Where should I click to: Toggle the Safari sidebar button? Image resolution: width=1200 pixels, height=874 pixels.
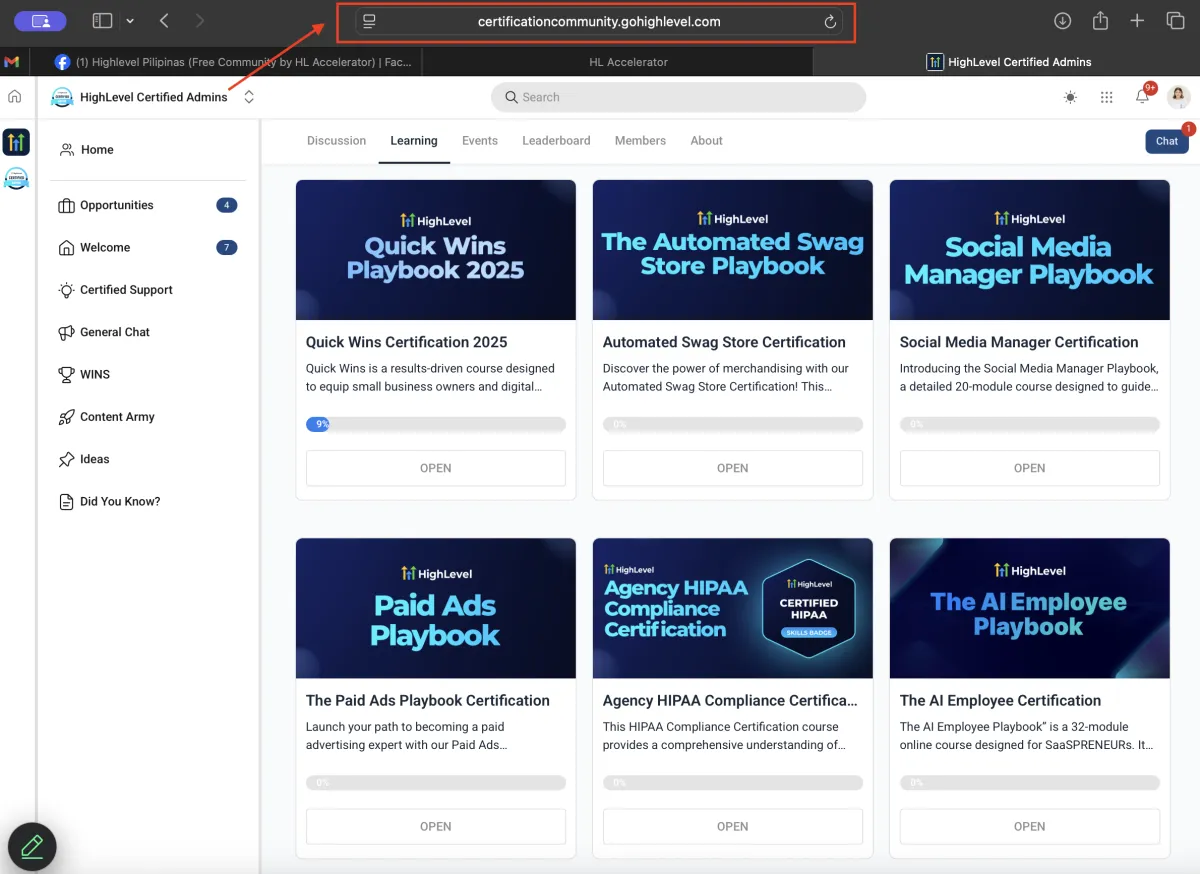click(x=102, y=21)
